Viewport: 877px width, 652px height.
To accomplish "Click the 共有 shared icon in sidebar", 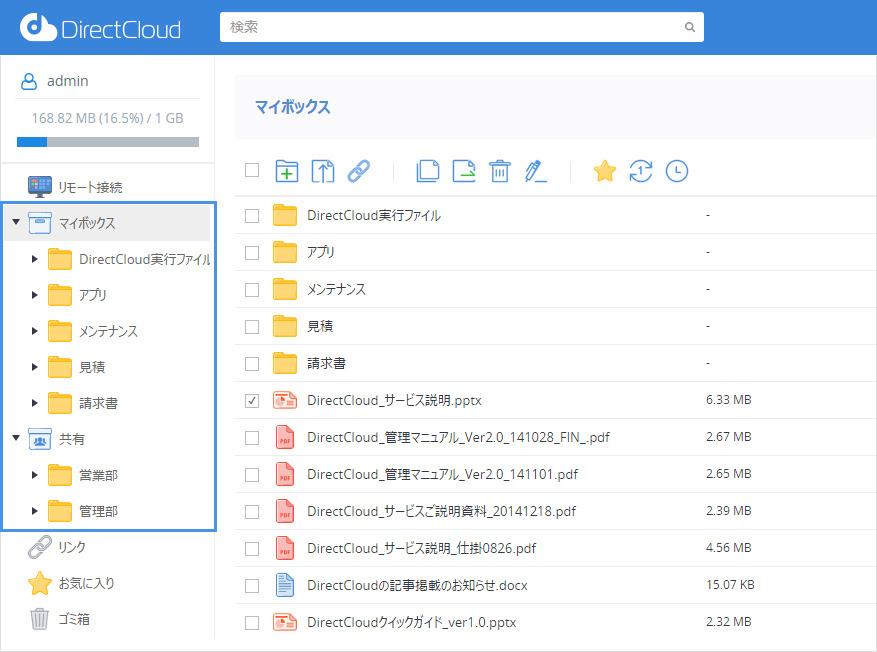I will click(40, 439).
